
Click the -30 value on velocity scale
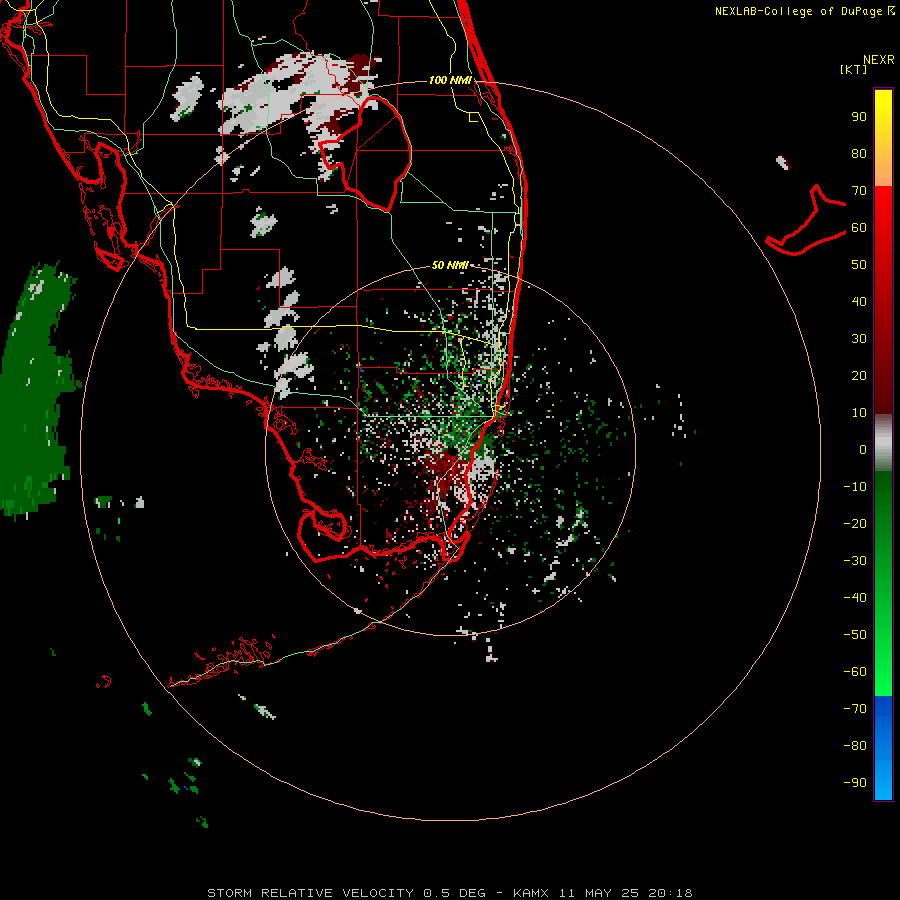pyautogui.click(x=855, y=561)
